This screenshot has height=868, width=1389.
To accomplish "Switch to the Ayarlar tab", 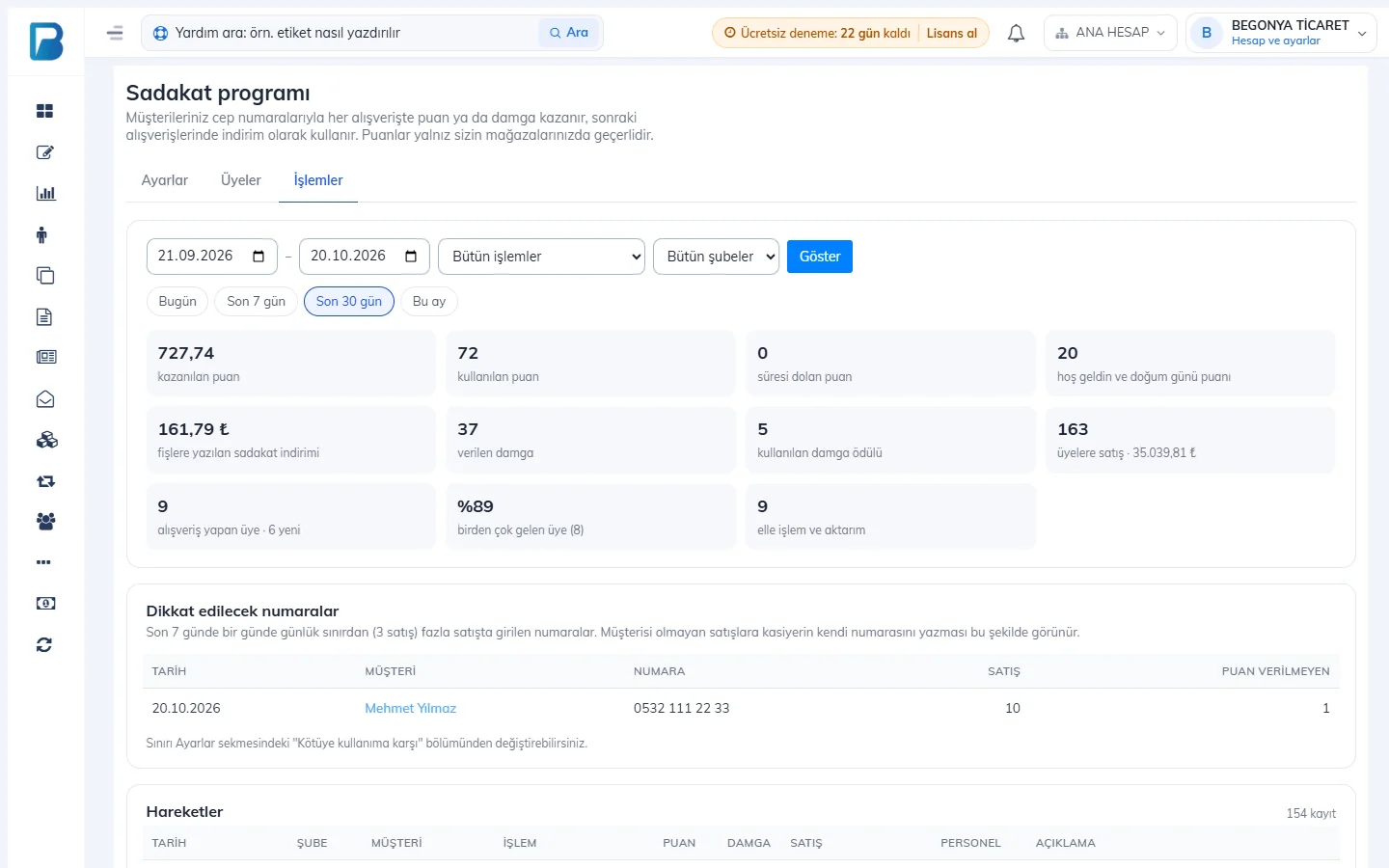I will pos(165,180).
